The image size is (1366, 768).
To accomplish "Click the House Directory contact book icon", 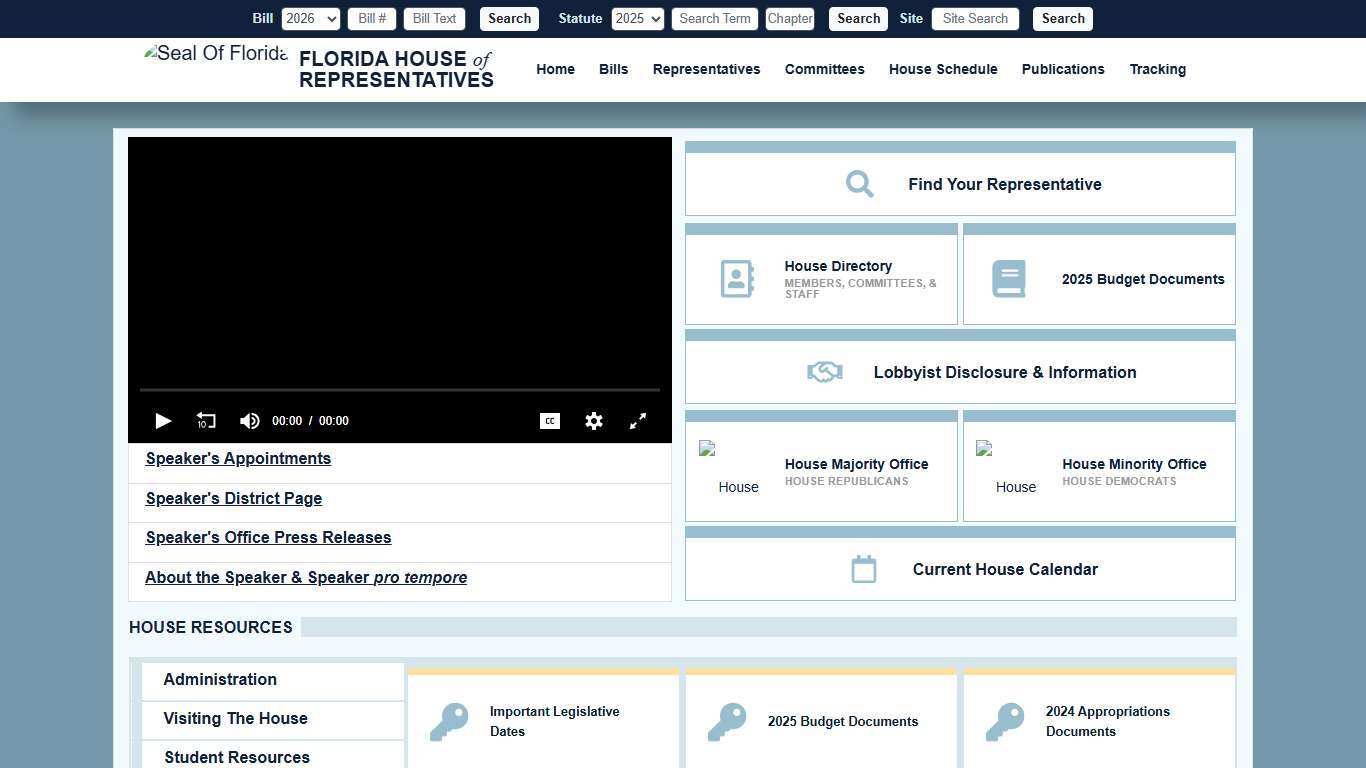I will [x=737, y=279].
